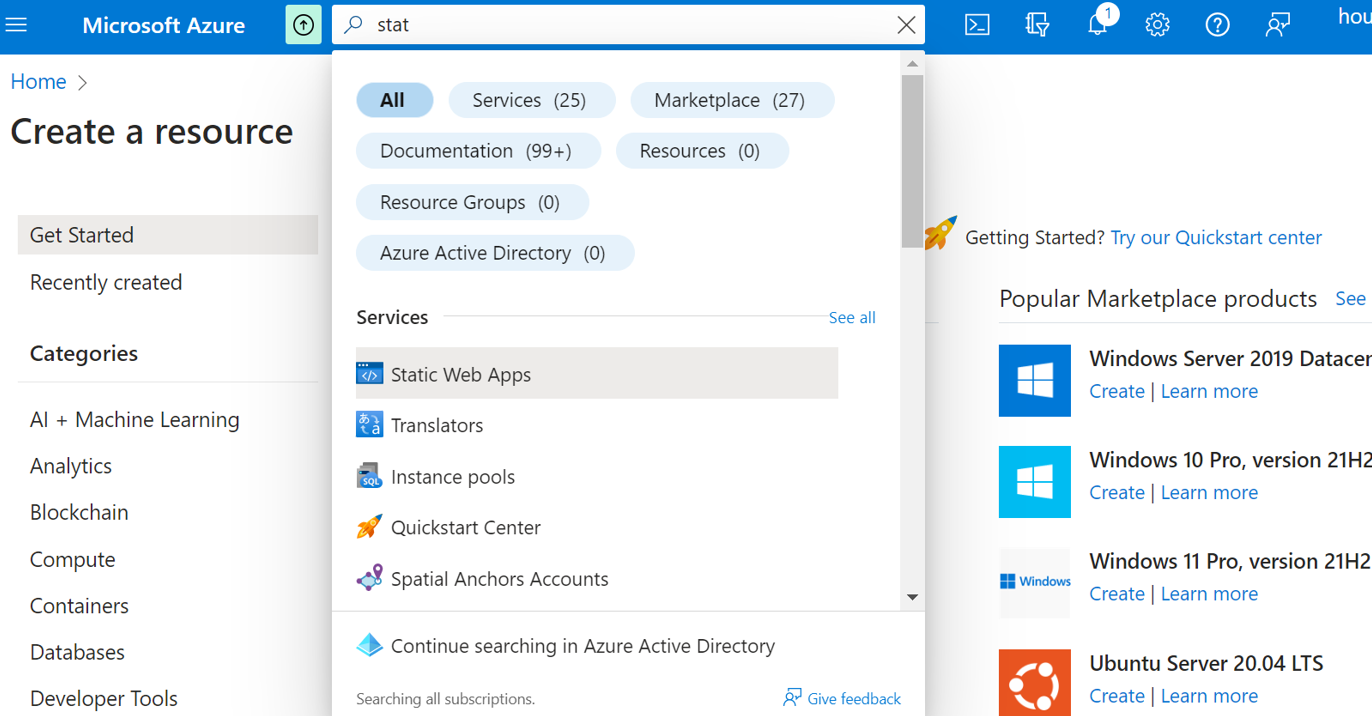Click the Feedback icon in top bar
The width and height of the screenshot is (1372, 716).
(x=1277, y=25)
